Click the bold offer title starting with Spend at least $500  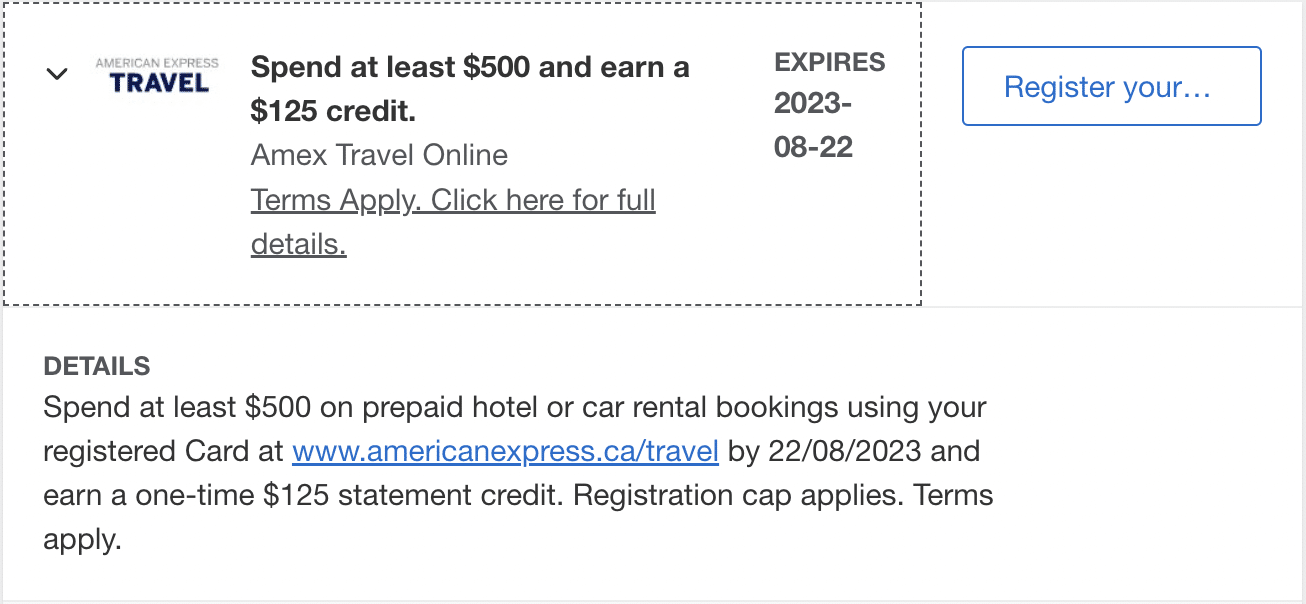(470, 68)
